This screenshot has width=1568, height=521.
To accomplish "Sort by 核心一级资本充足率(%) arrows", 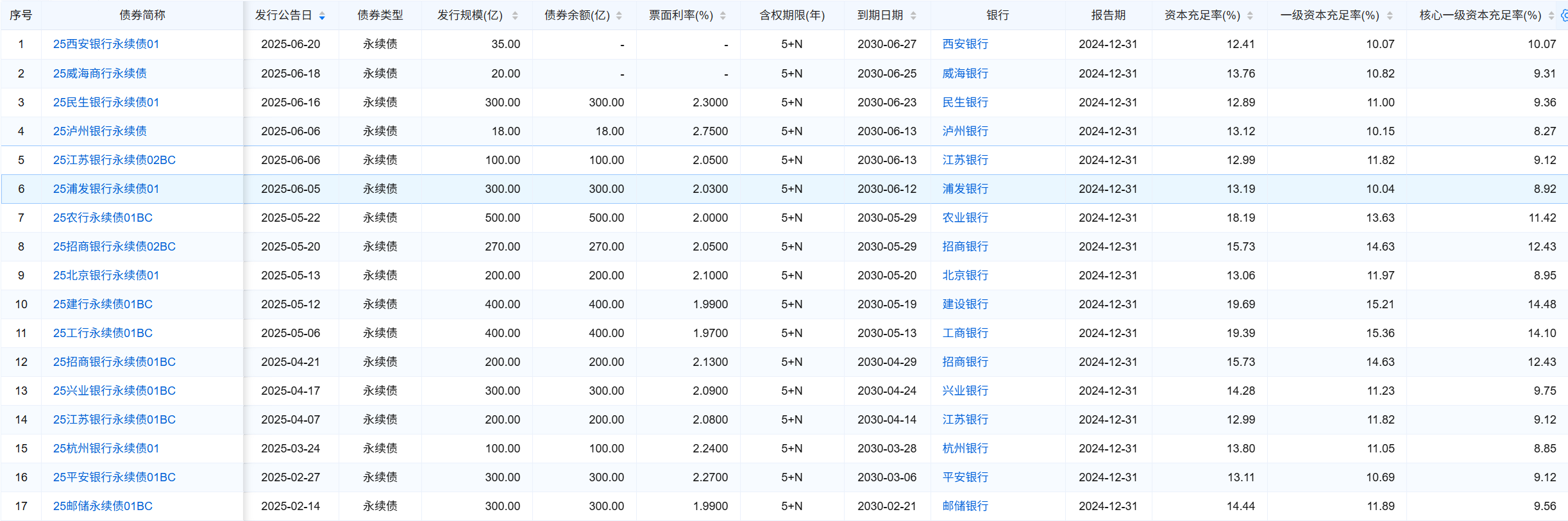I will [1551, 16].
